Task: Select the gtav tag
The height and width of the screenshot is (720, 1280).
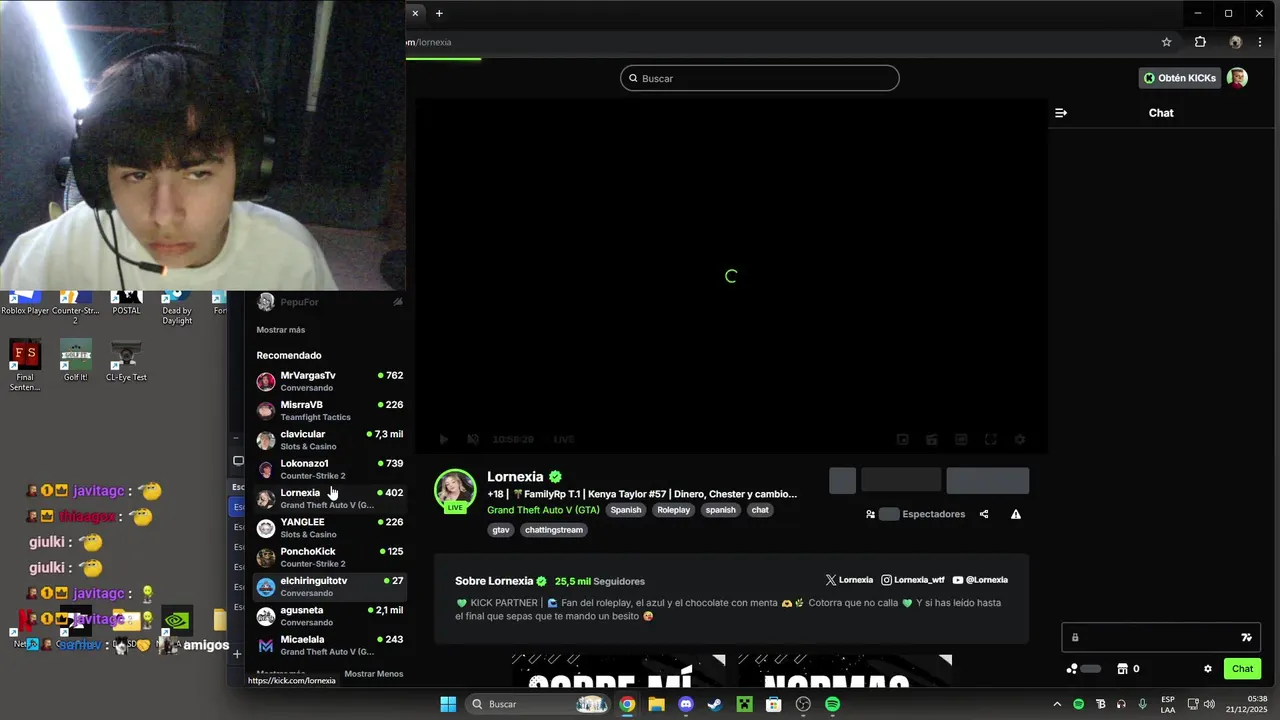Action: coord(501,530)
